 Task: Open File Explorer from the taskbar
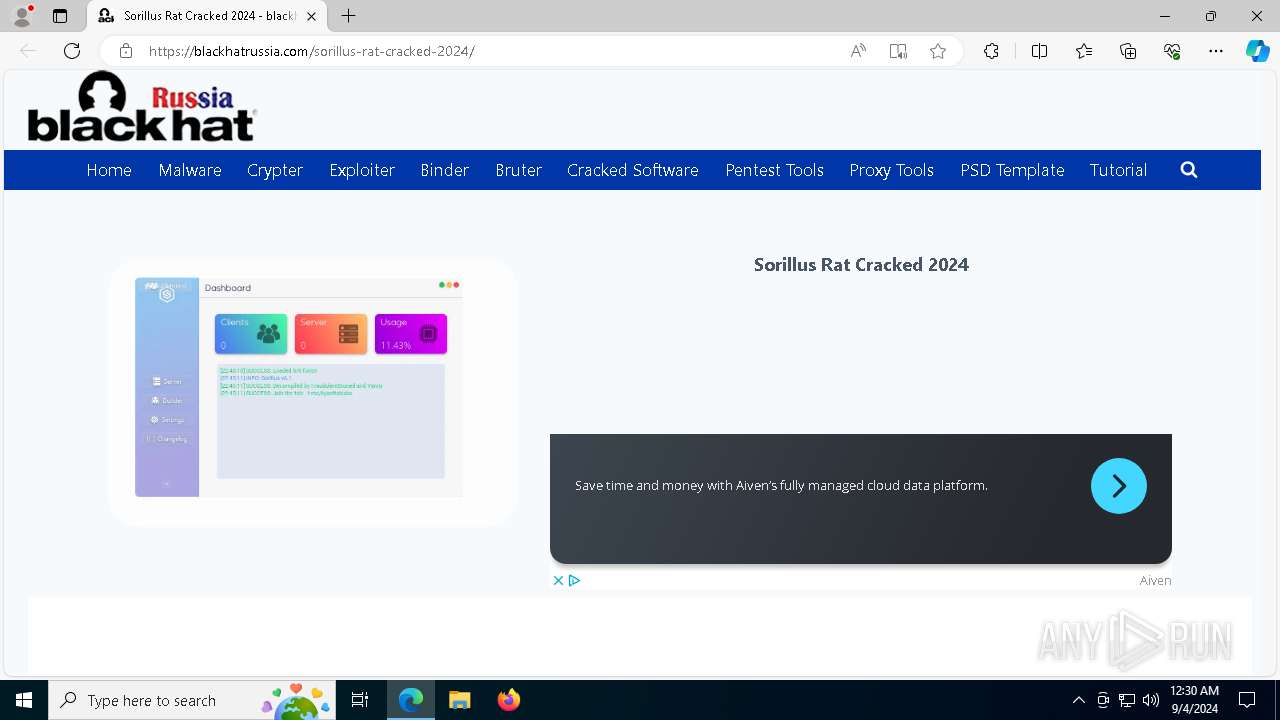(459, 700)
